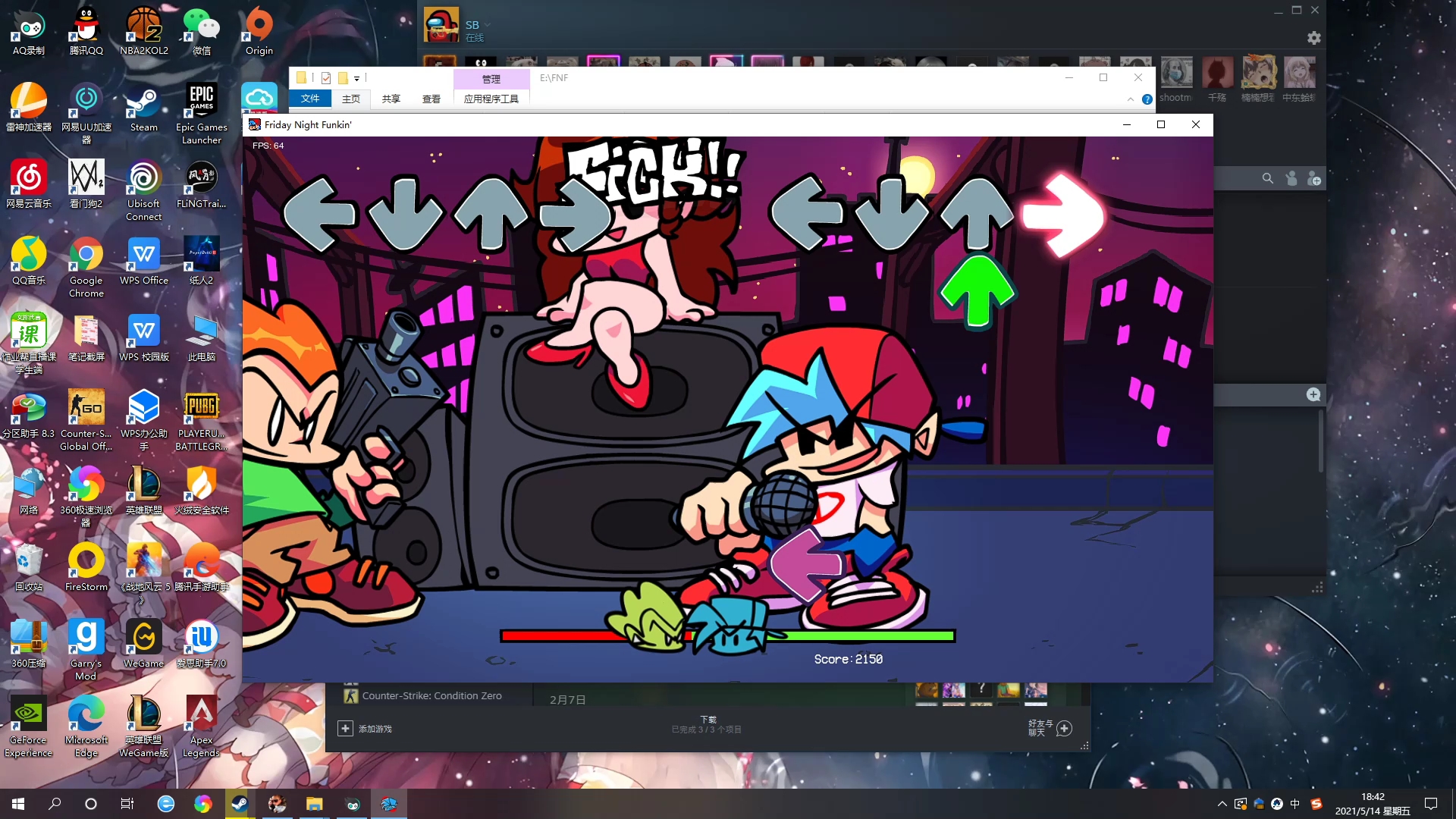
Task: Switch to the 查看 ribbon tab
Action: [x=431, y=99]
